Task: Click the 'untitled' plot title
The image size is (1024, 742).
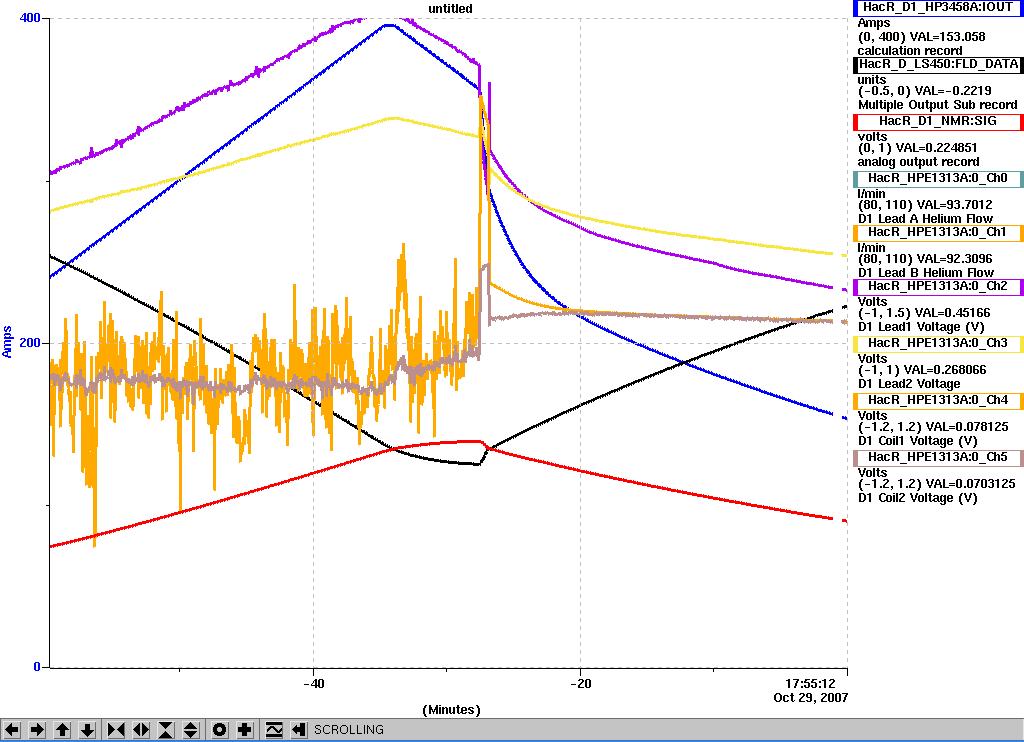Action: (x=451, y=8)
